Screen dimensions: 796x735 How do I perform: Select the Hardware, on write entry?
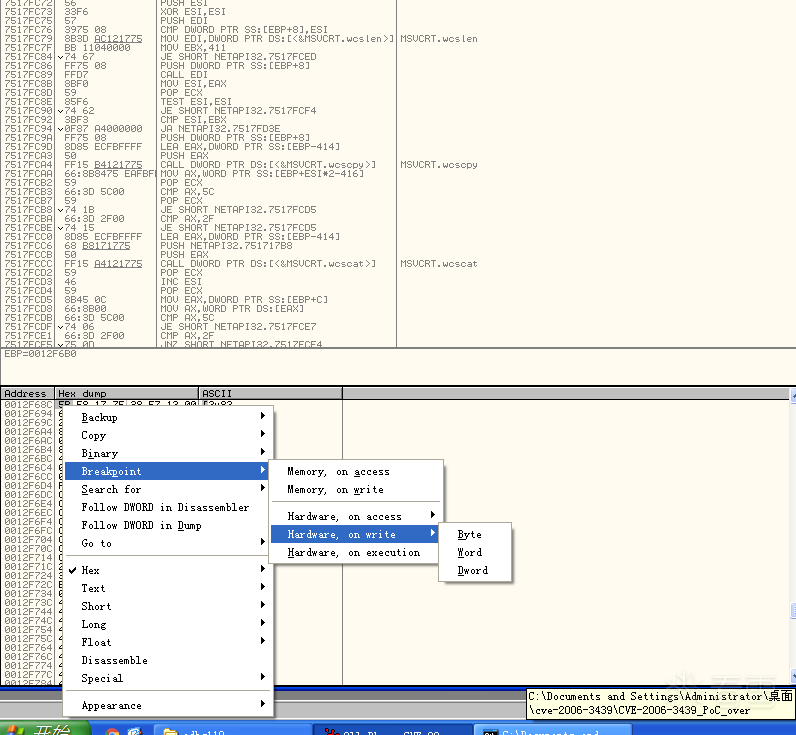pos(354,534)
